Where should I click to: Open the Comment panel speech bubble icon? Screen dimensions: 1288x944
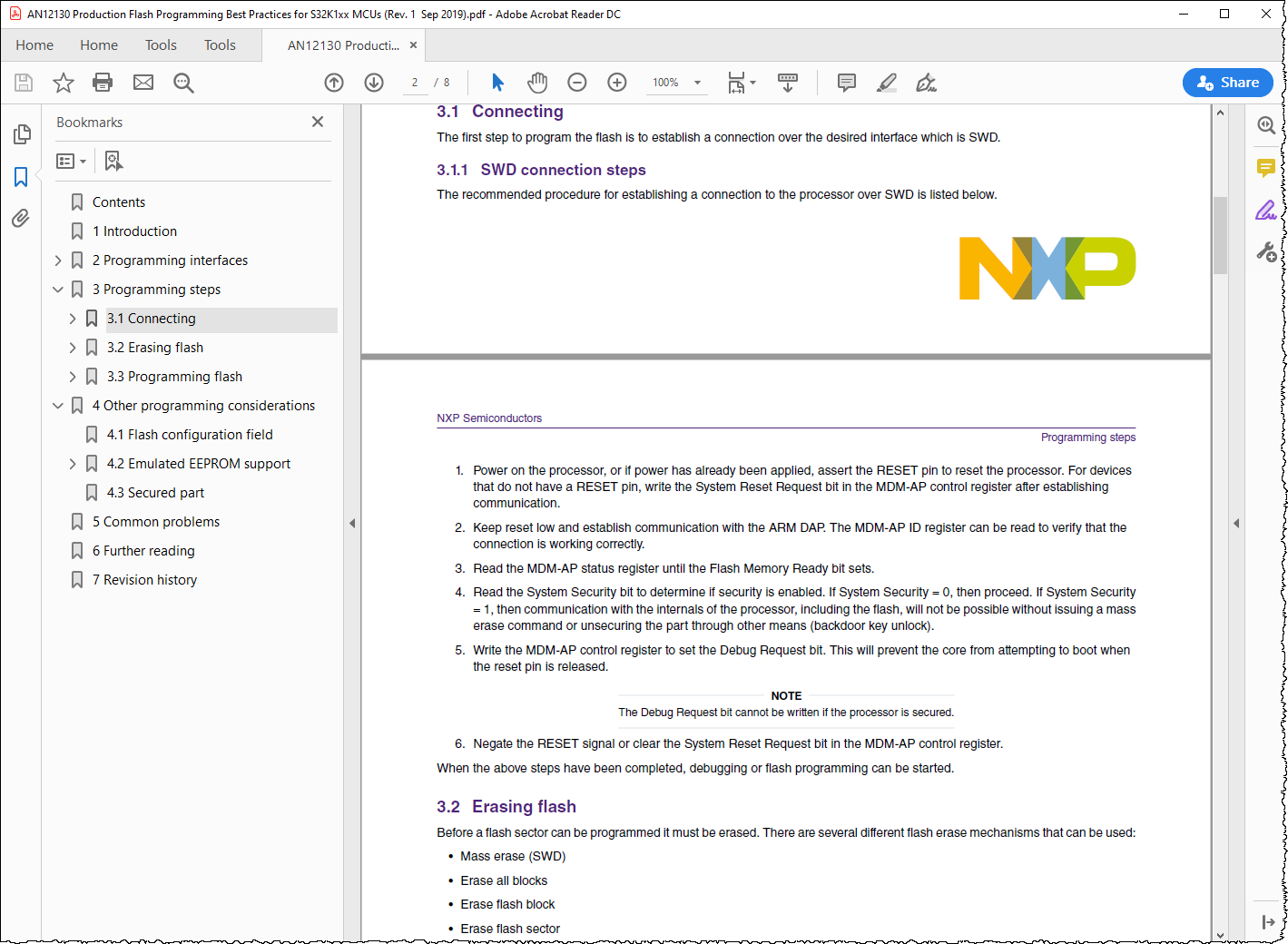1266,168
